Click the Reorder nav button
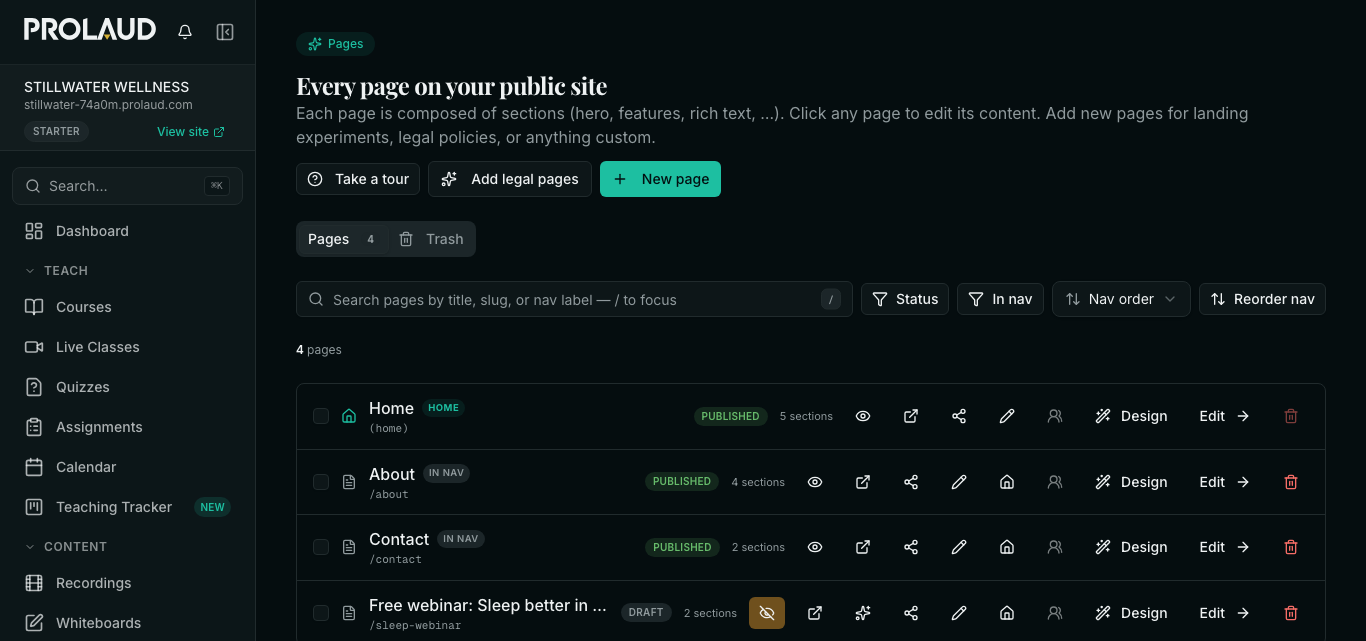The image size is (1366, 641). pos(1262,299)
